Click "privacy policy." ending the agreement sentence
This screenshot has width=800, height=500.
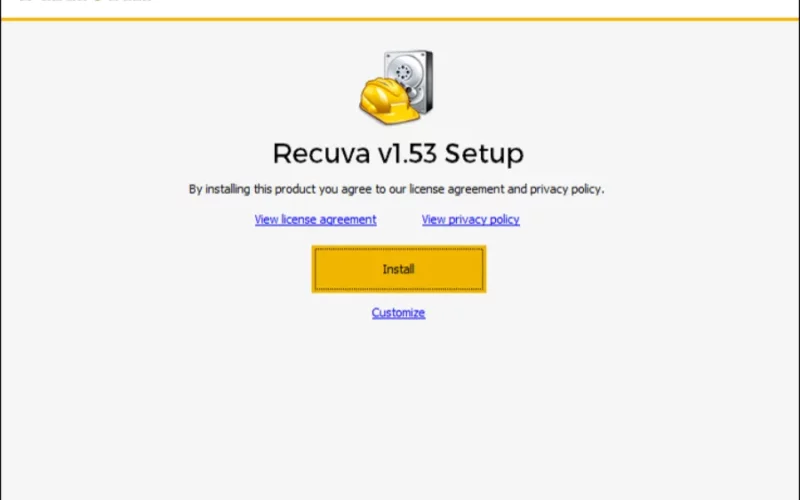coord(567,189)
